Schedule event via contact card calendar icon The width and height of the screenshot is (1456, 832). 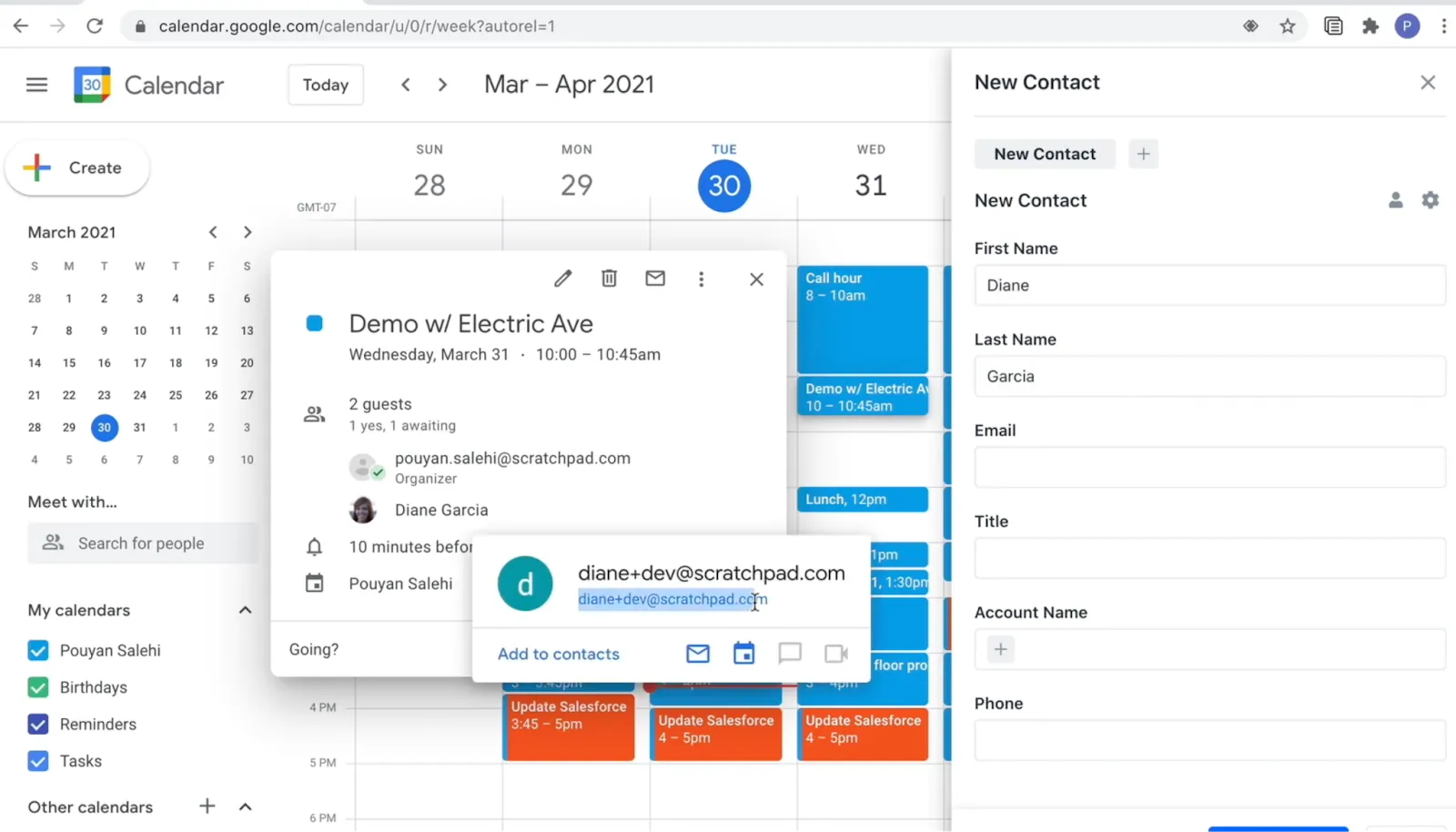click(x=744, y=654)
